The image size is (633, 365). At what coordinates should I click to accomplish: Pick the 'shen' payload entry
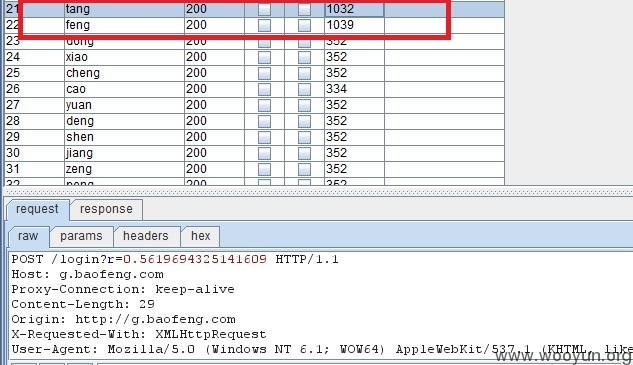point(124,137)
